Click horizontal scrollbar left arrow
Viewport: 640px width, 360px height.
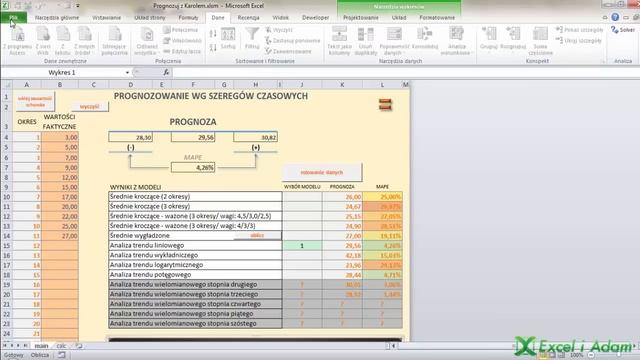click(393, 346)
